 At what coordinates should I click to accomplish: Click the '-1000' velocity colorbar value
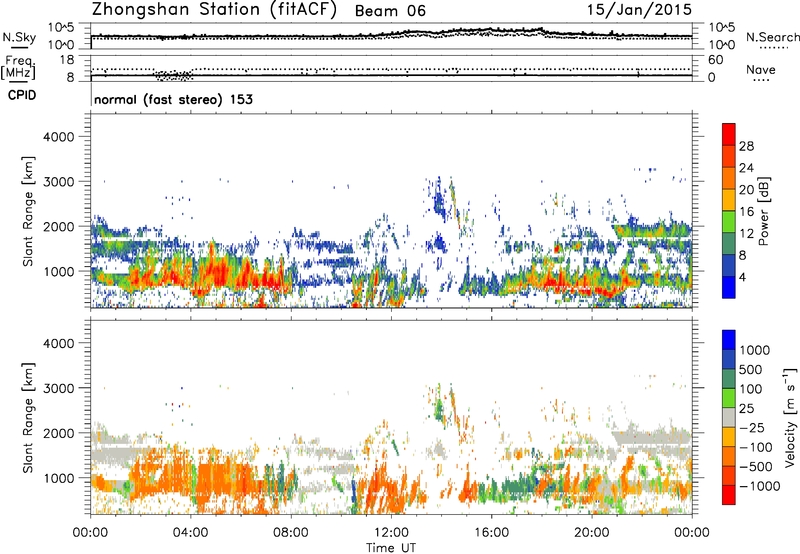click(759, 486)
